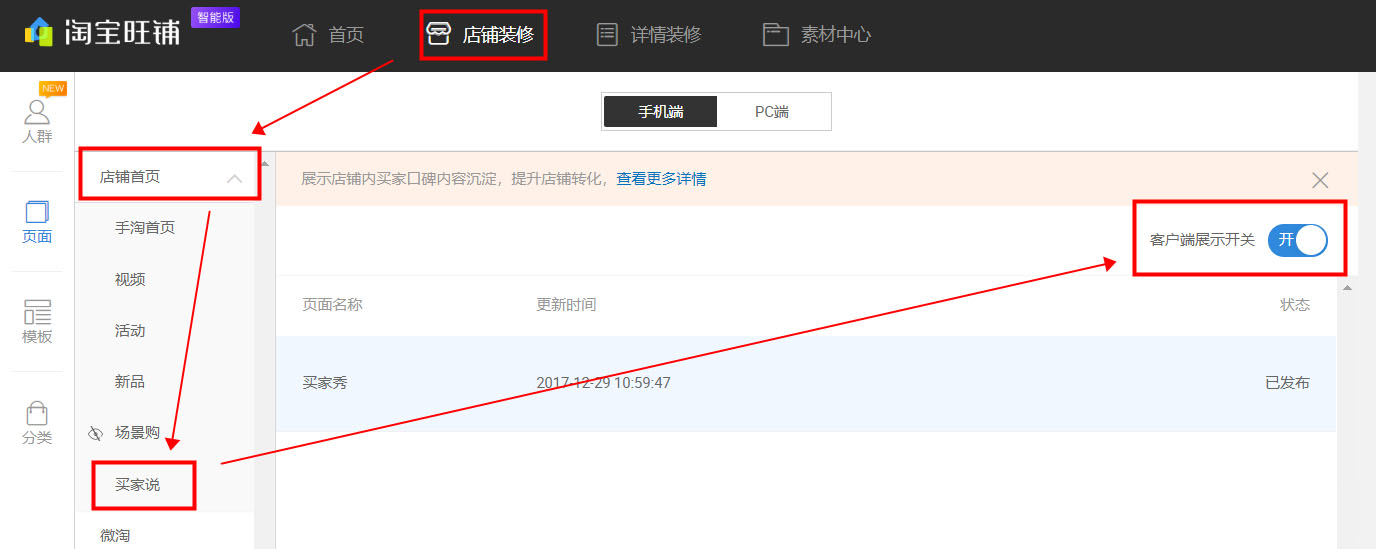Click timestamp 2017-12-29 10:59:47
Viewport: 1376px width, 549px height.
point(603,383)
